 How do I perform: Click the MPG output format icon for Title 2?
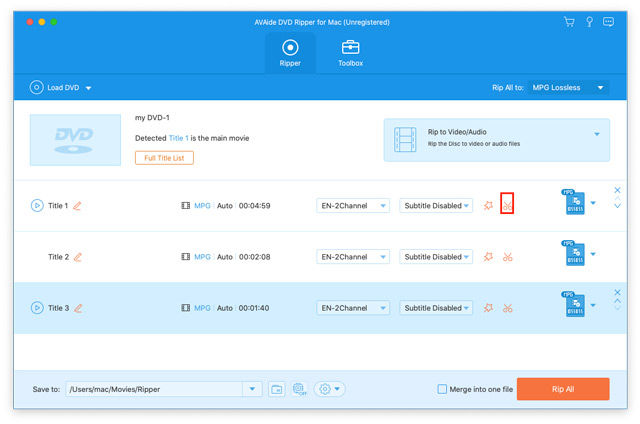[574, 253]
